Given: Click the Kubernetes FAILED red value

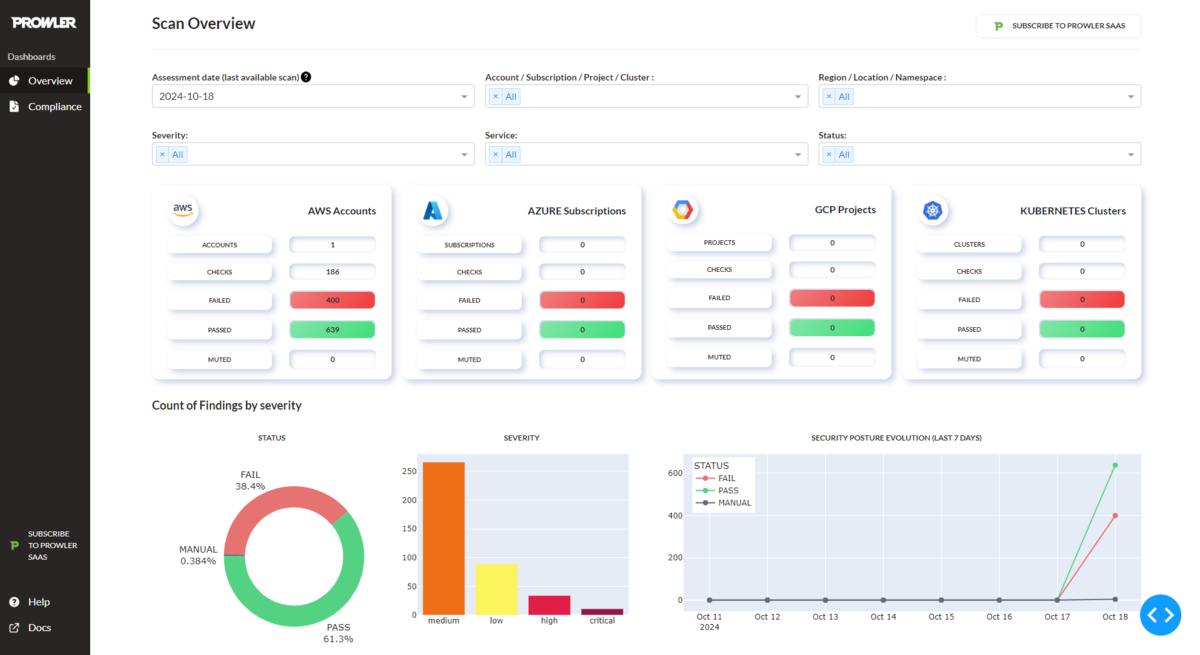Looking at the screenshot, I should [x=1082, y=300].
